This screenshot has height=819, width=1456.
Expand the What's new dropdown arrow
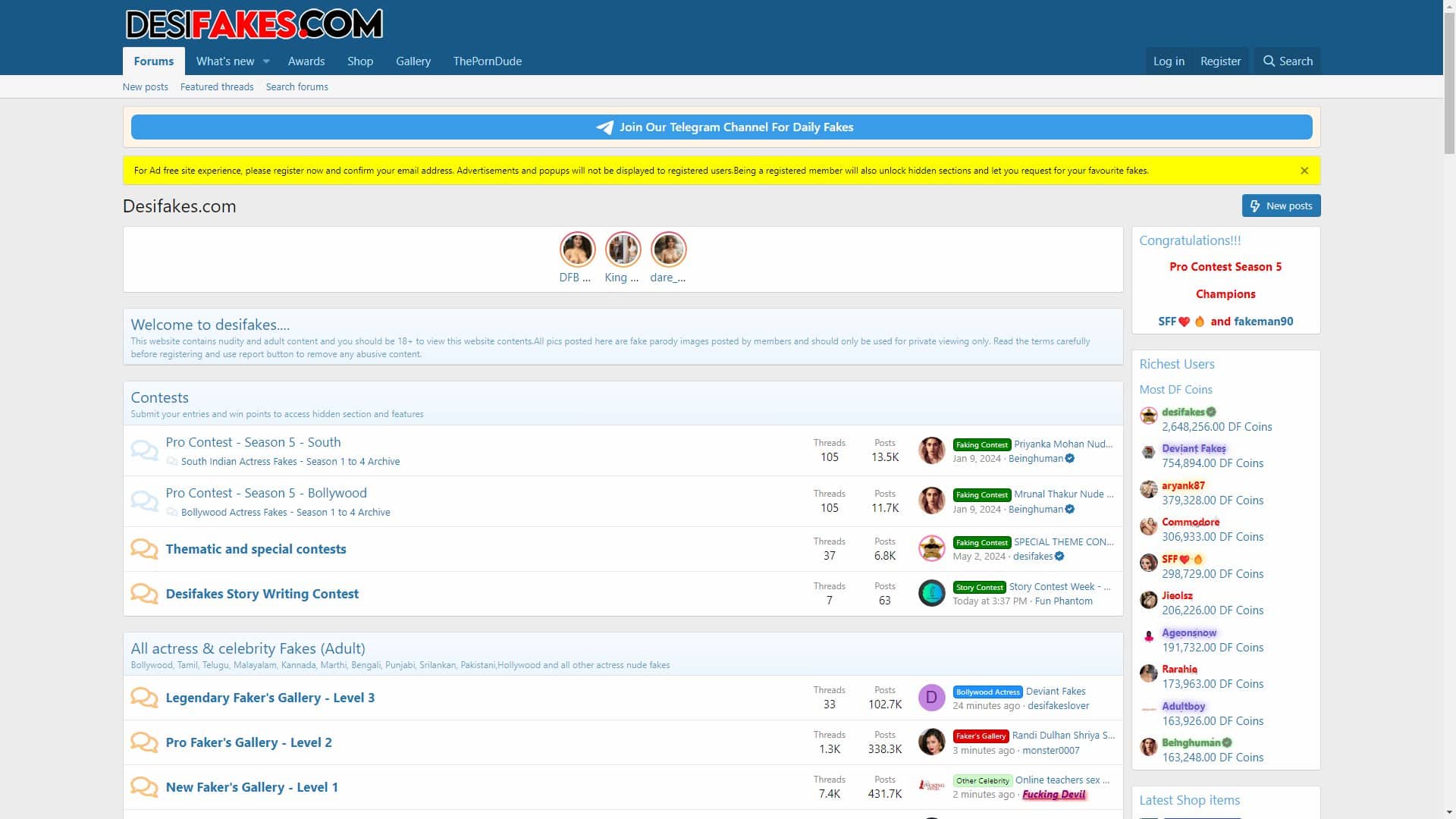tap(266, 61)
